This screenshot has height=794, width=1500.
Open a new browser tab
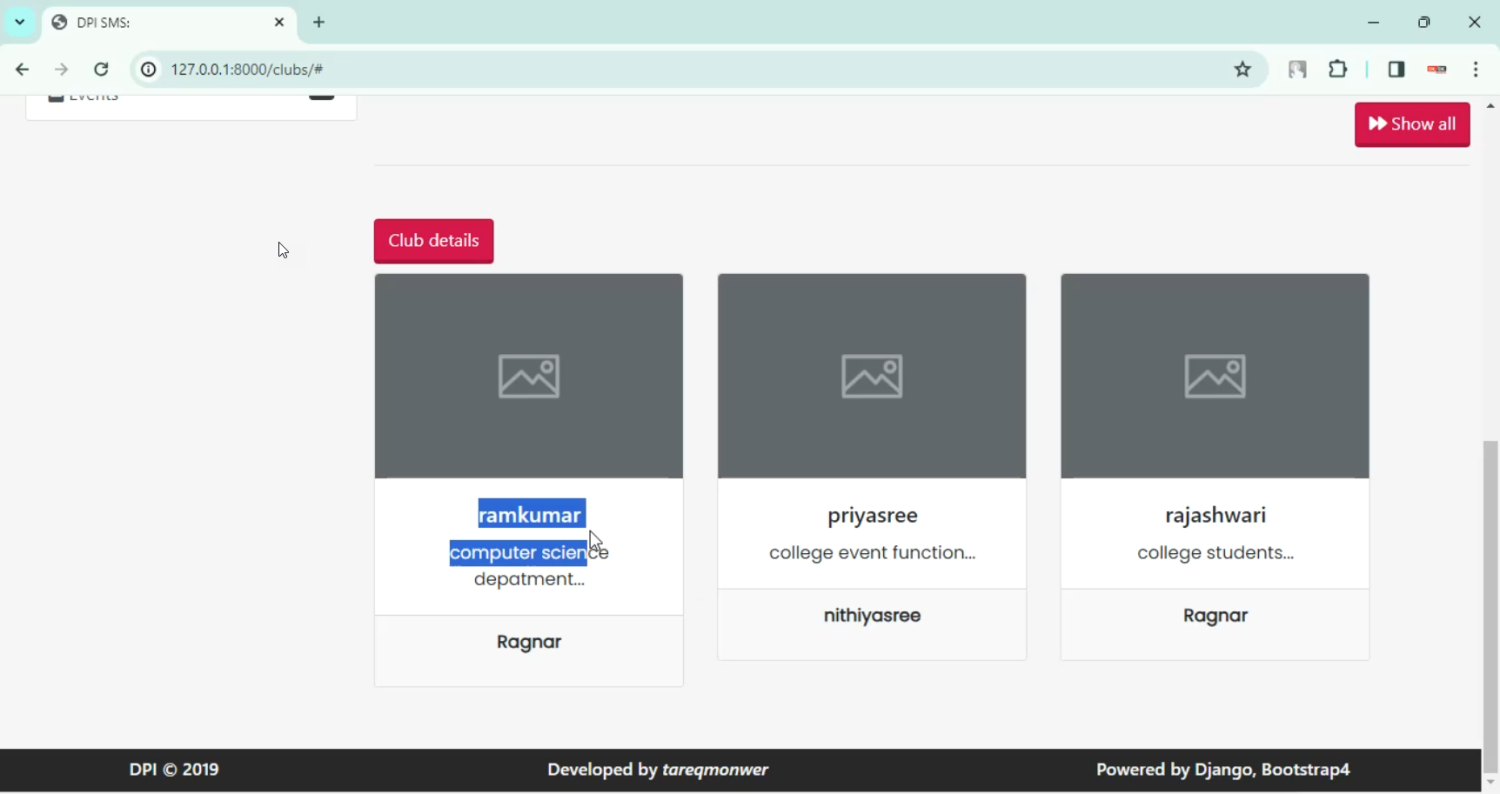[319, 22]
